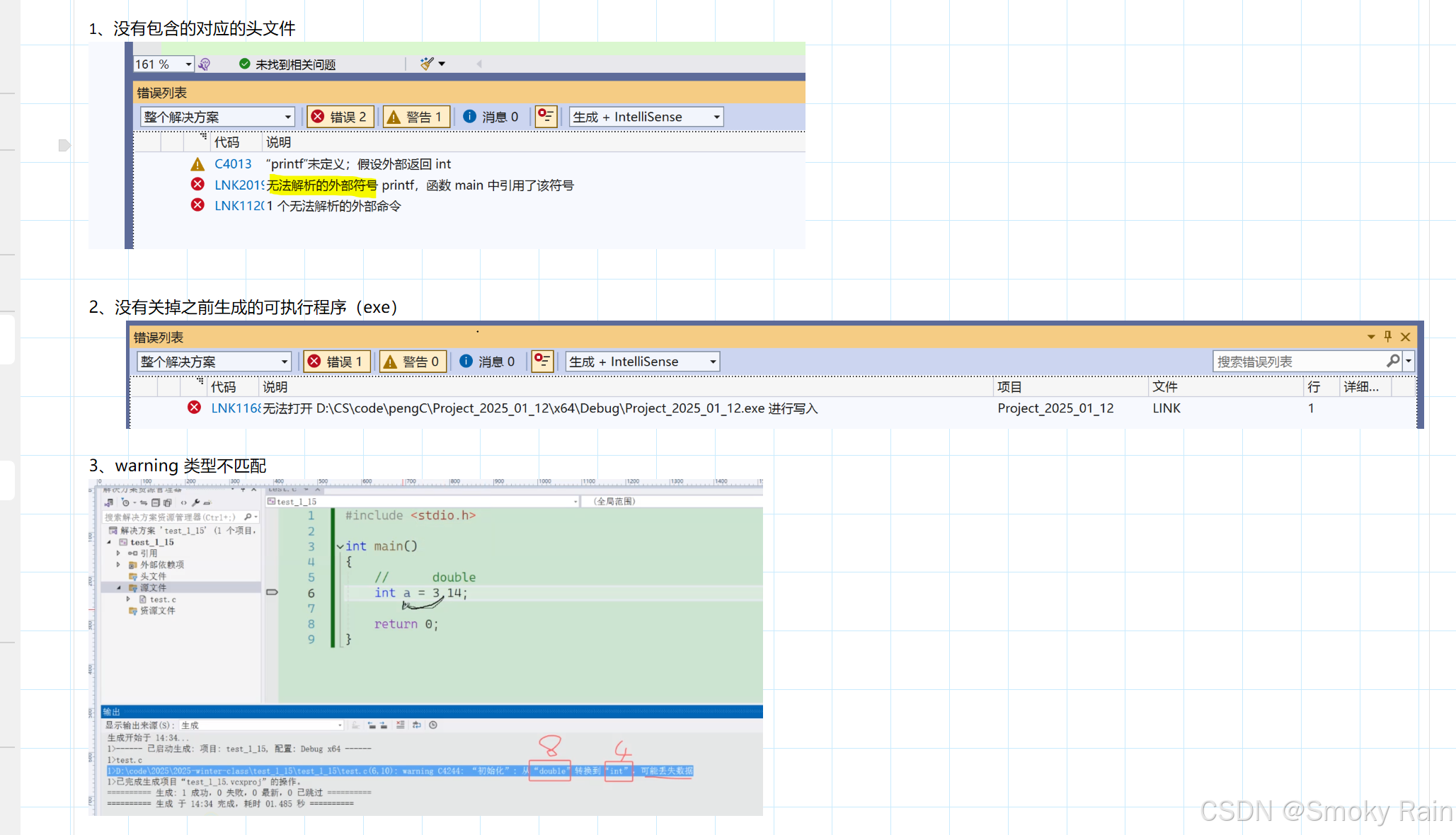Click the filter-clear icon in second error list

[x=542, y=362]
